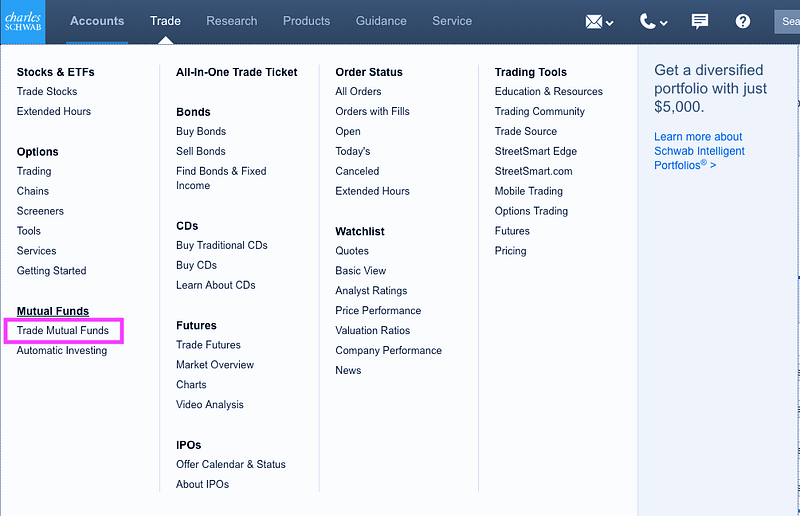Open IPO Offer Calendar & Status
Screen dimensions: 800x516
(x=231, y=464)
